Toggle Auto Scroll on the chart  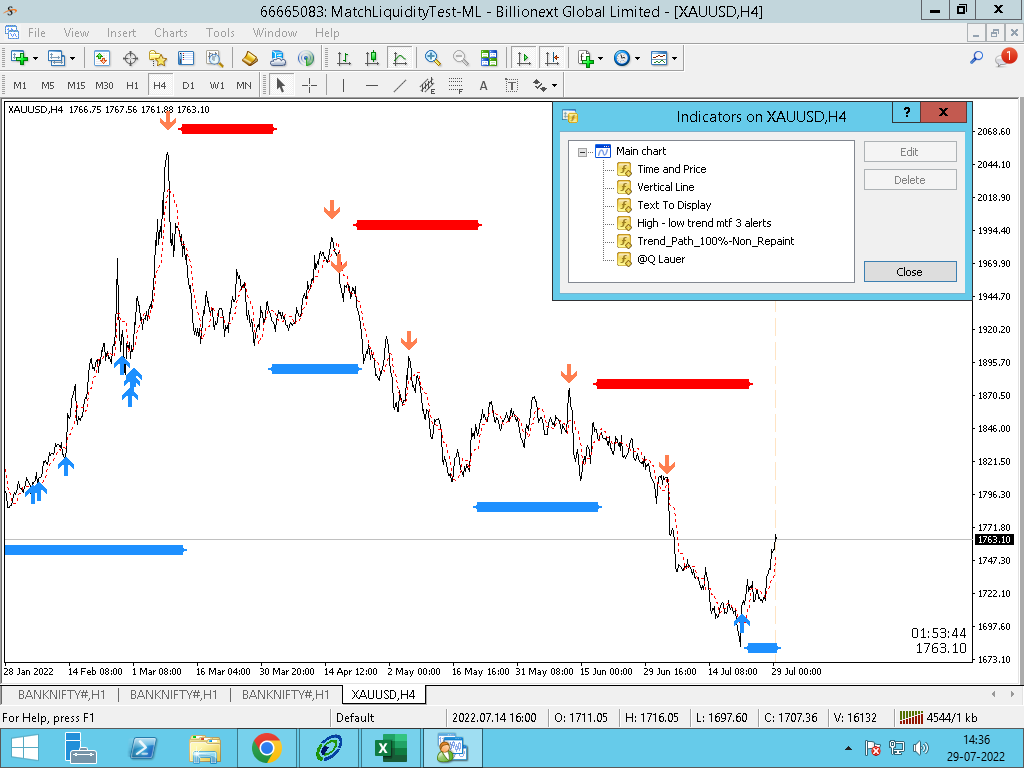(x=523, y=58)
